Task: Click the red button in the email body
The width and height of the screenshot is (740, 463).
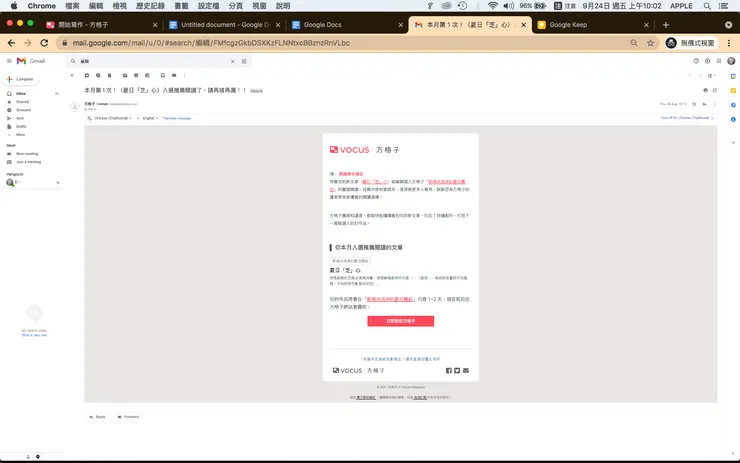Action: click(400, 321)
